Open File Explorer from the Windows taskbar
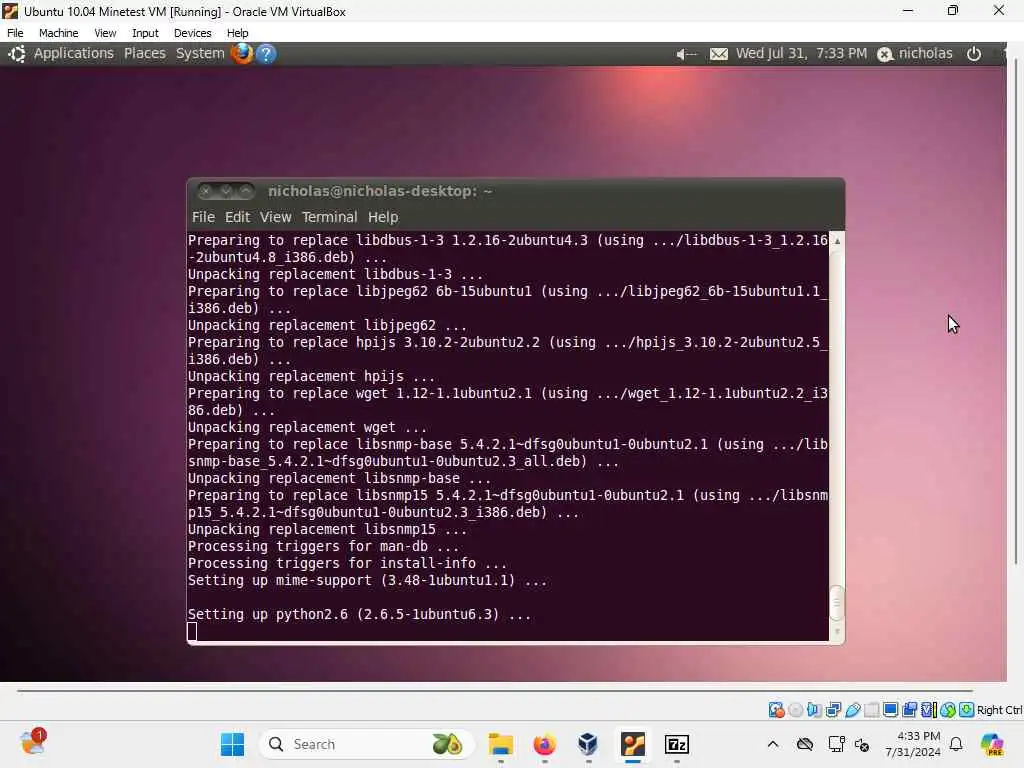This screenshot has height=768, width=1024. [x=501, y=744]
